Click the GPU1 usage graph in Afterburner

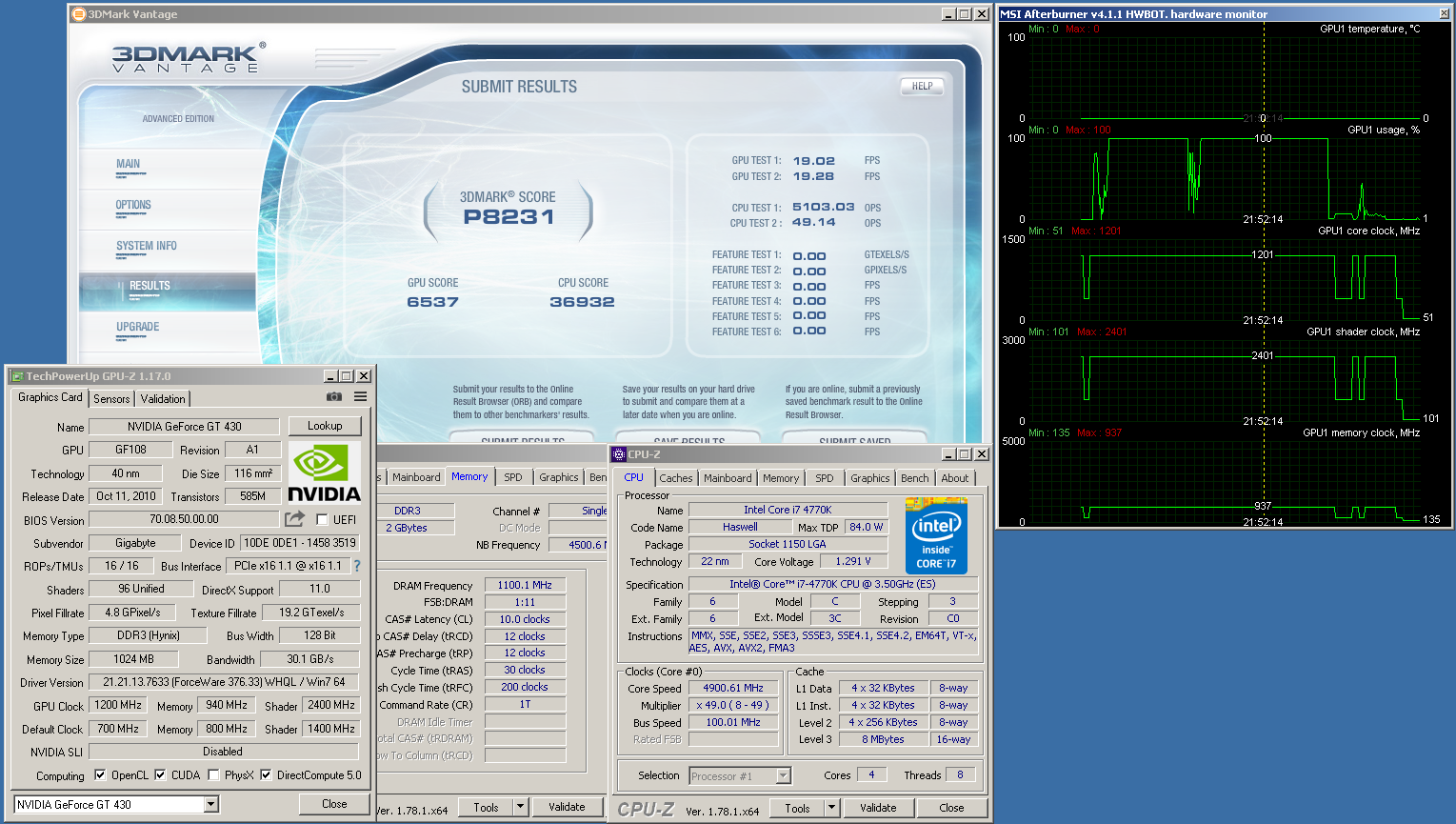(x=1225, y=179)
